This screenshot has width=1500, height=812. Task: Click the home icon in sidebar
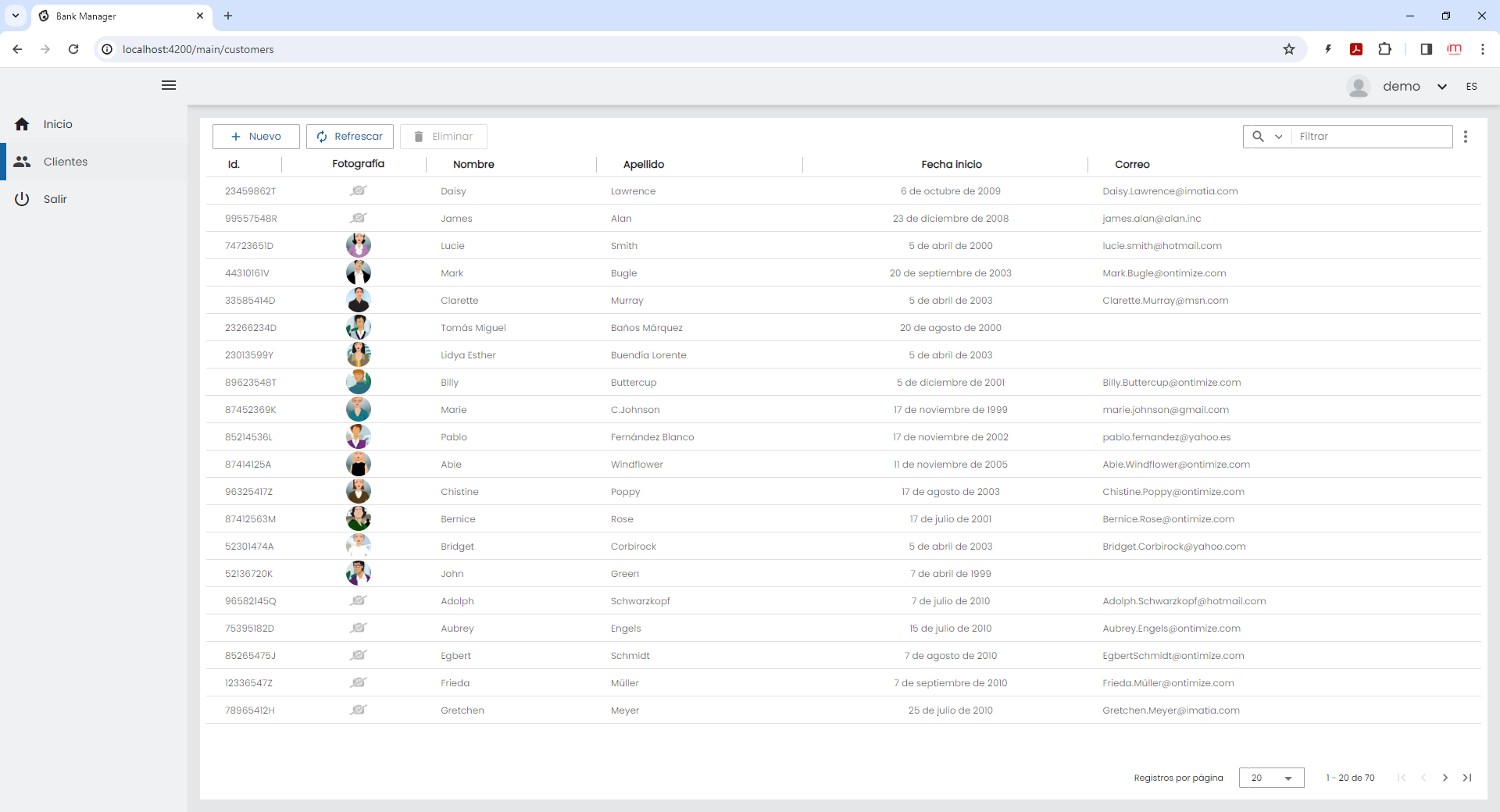click(22, 124)
